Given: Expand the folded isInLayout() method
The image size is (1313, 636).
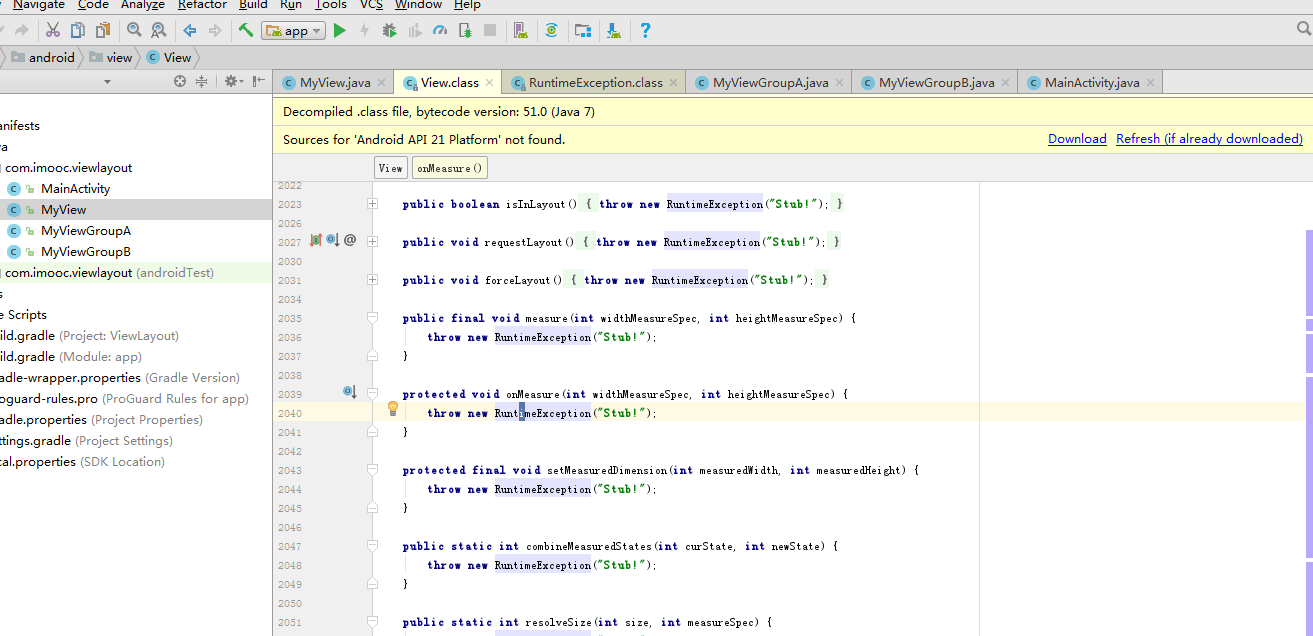Looking at the screenshot, I should point(373,204).
